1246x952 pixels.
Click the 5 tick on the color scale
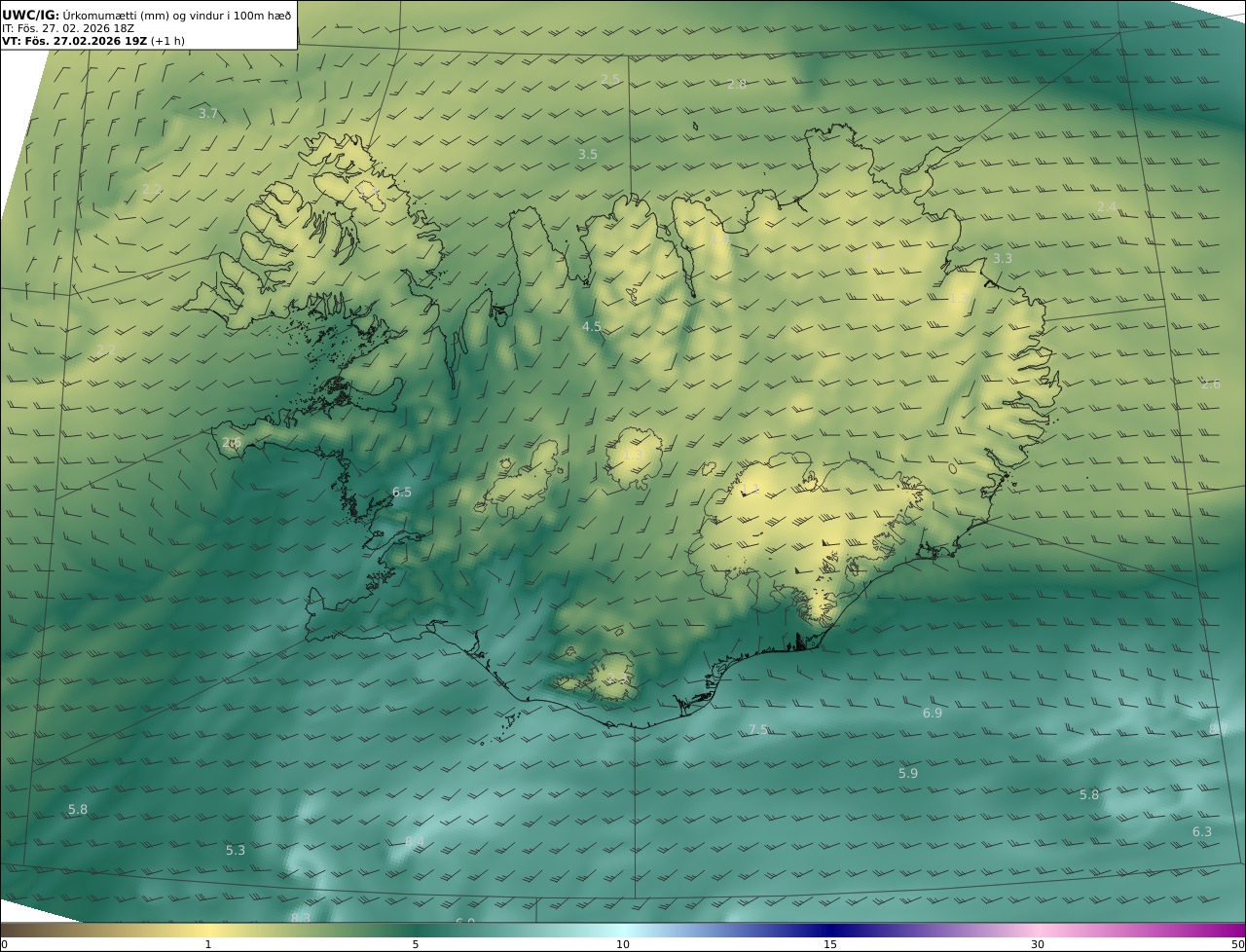[416, 945]
